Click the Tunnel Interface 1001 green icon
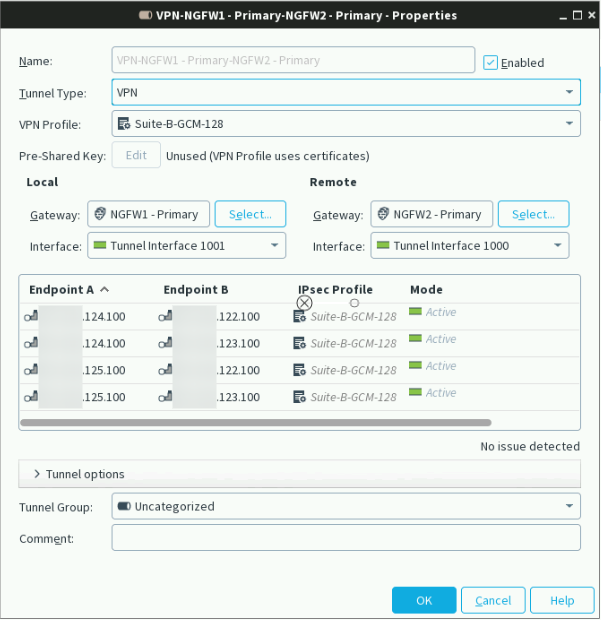Viewport: 601px width, 620px height. click(100, 245)
